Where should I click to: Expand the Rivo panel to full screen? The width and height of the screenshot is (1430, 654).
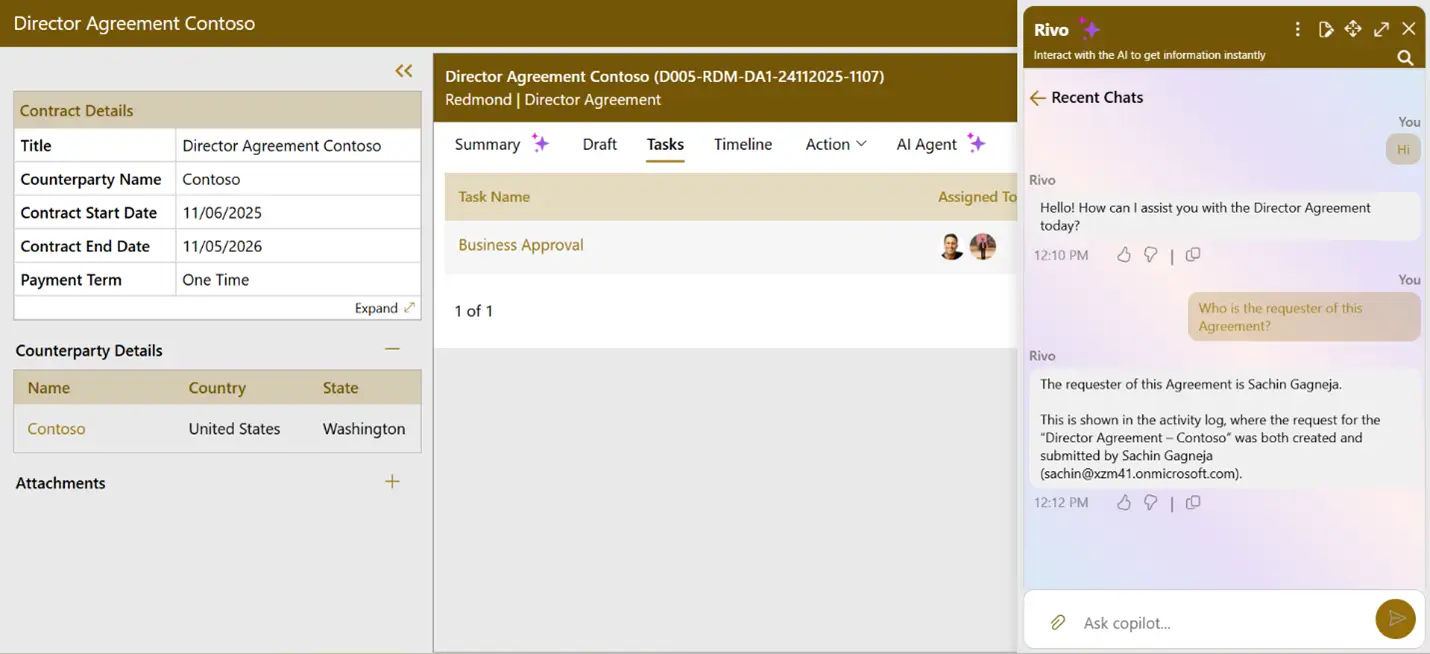pyautogui.click(x=1381, y=28)
